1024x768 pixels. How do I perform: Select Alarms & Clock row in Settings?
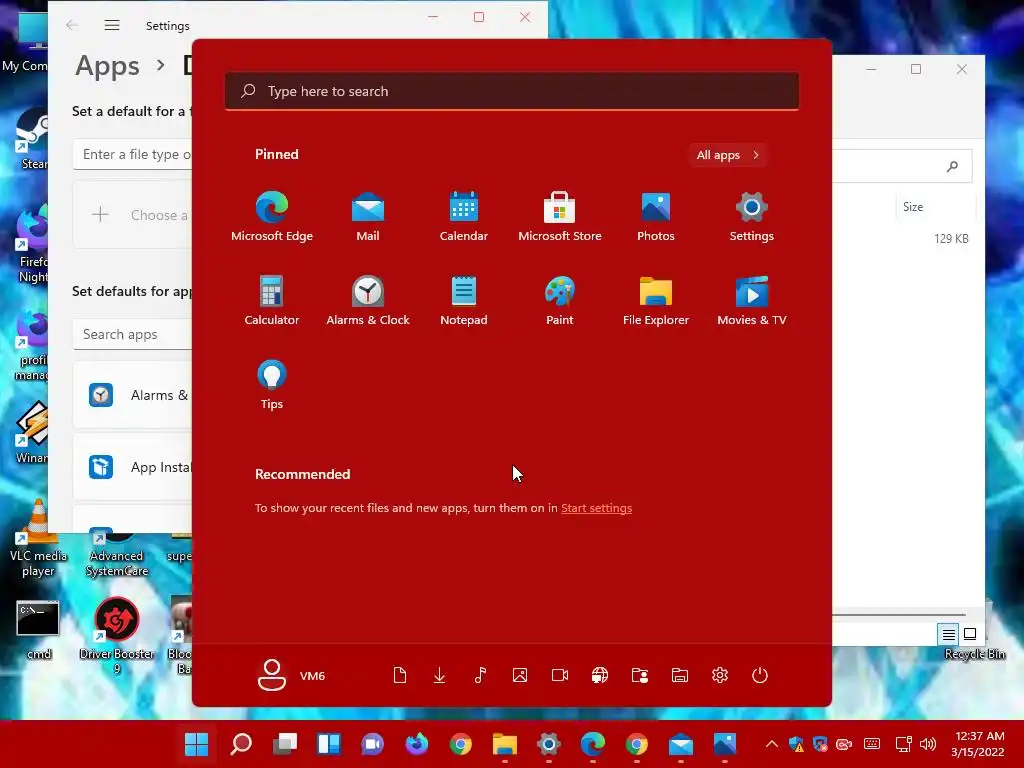[x=133, y=395]
